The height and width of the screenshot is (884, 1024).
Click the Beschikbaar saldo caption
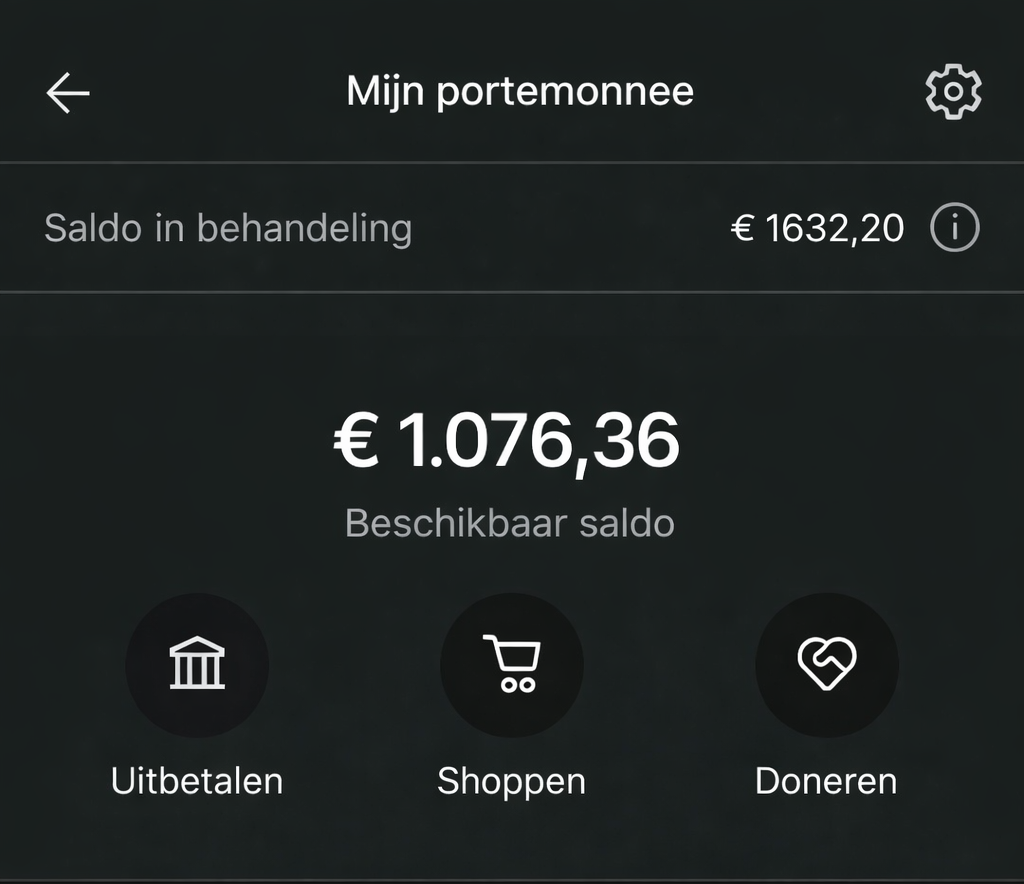click(x=509, y=523)
